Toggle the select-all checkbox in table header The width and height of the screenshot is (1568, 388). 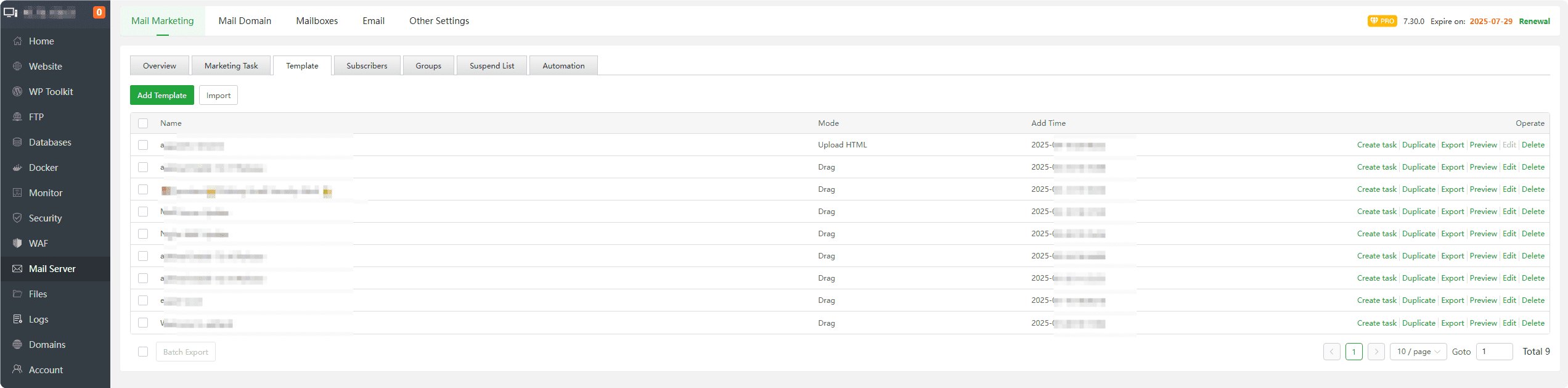[143, 123]
